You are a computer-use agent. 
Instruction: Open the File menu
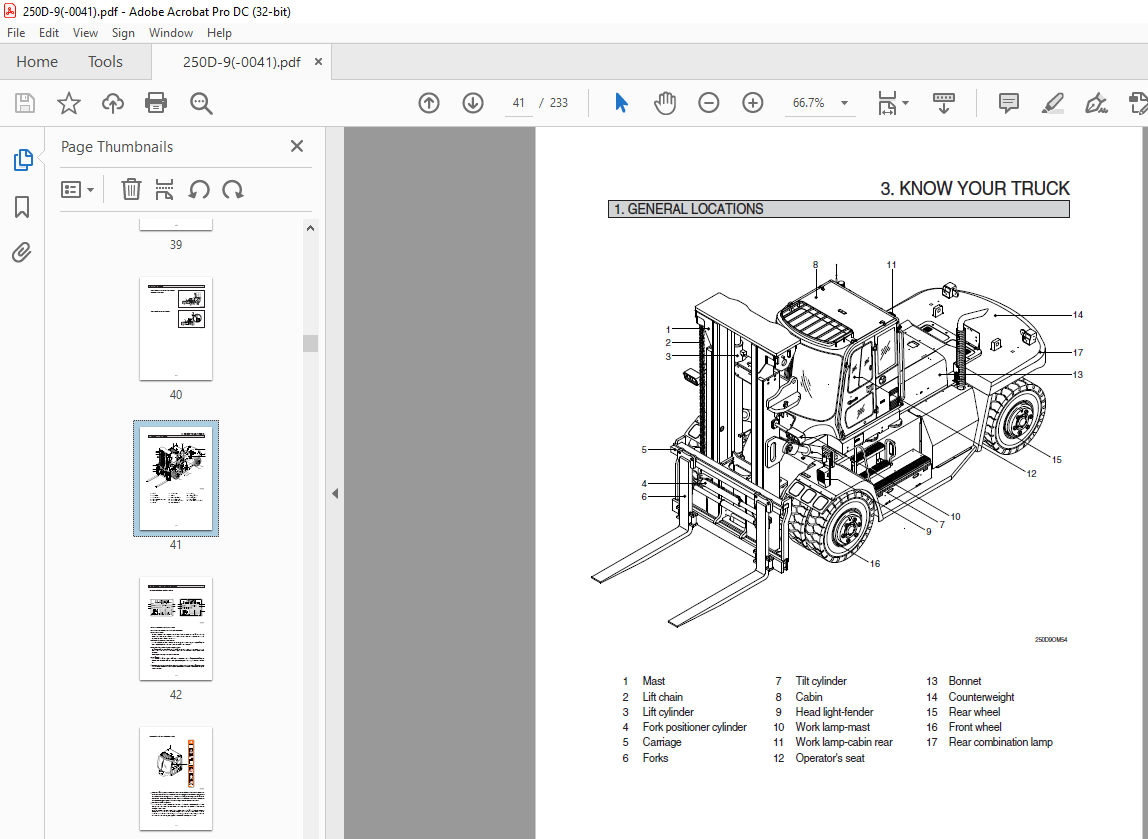(16, 33)
